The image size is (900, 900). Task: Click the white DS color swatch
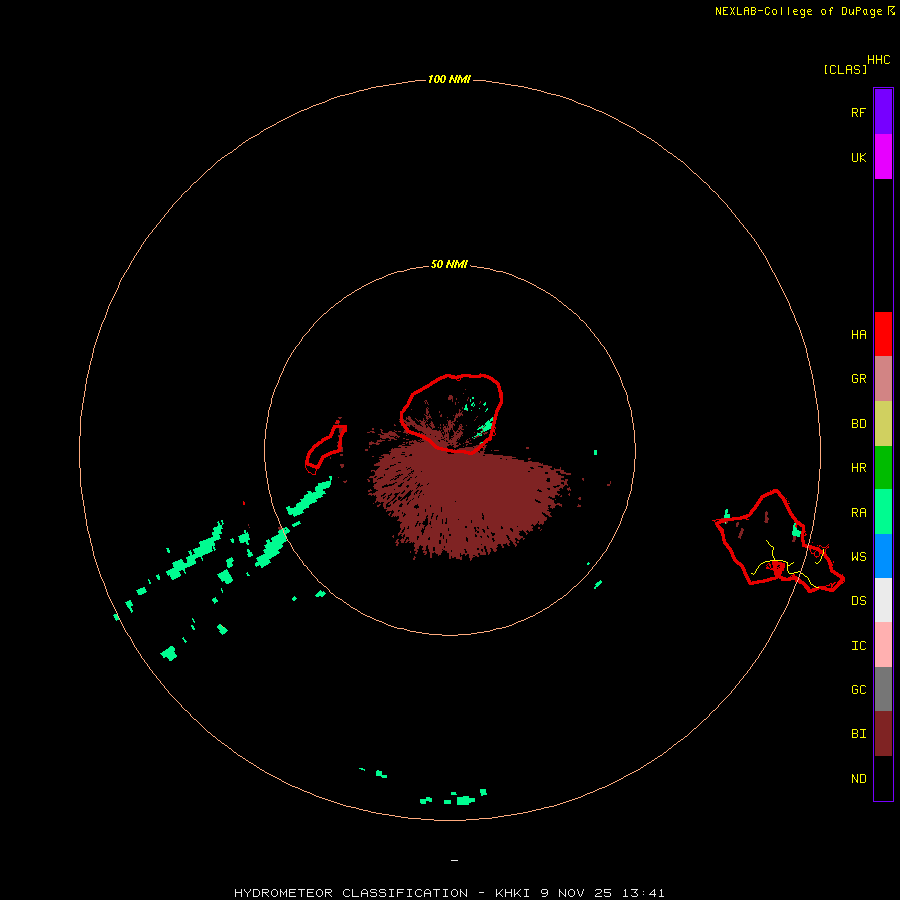(x=883, y=600)
